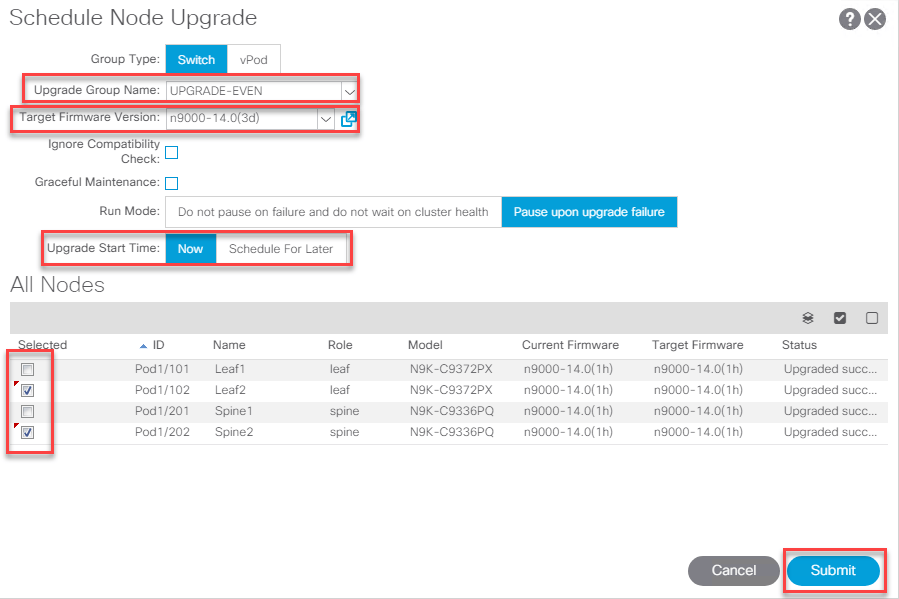This screenshot has width=899, height=599.
Task: Close the Schedule Node Upgrade dialog
Action: (875, 19)
